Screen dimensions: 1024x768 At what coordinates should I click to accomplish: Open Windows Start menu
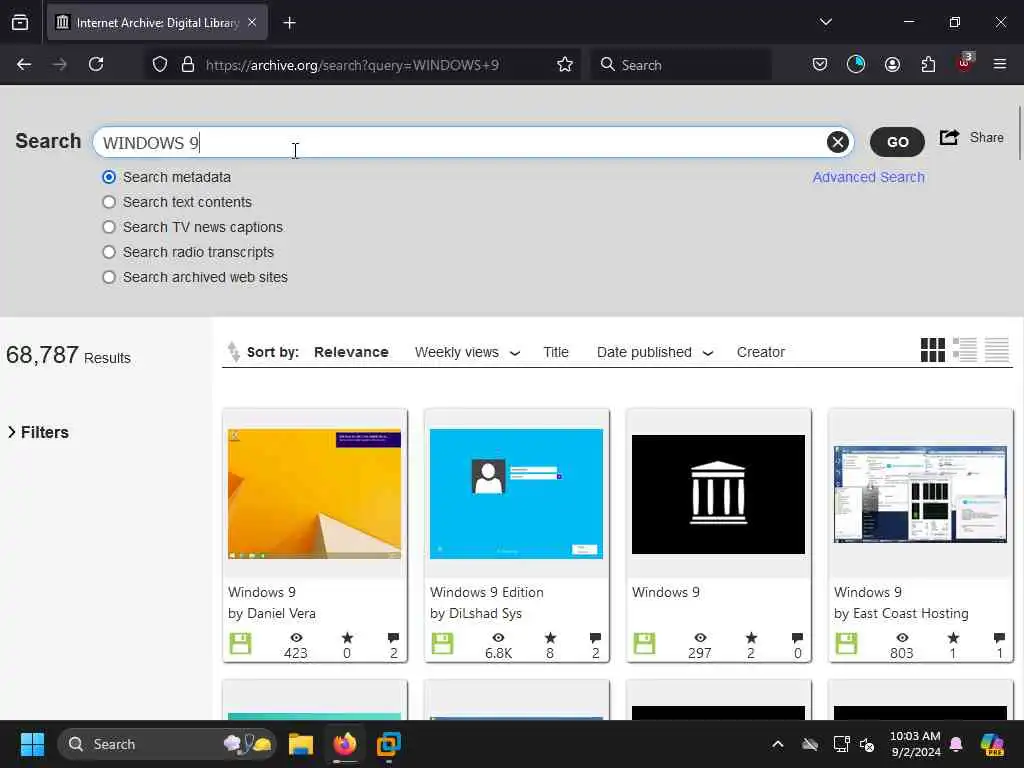coord(32,744)
